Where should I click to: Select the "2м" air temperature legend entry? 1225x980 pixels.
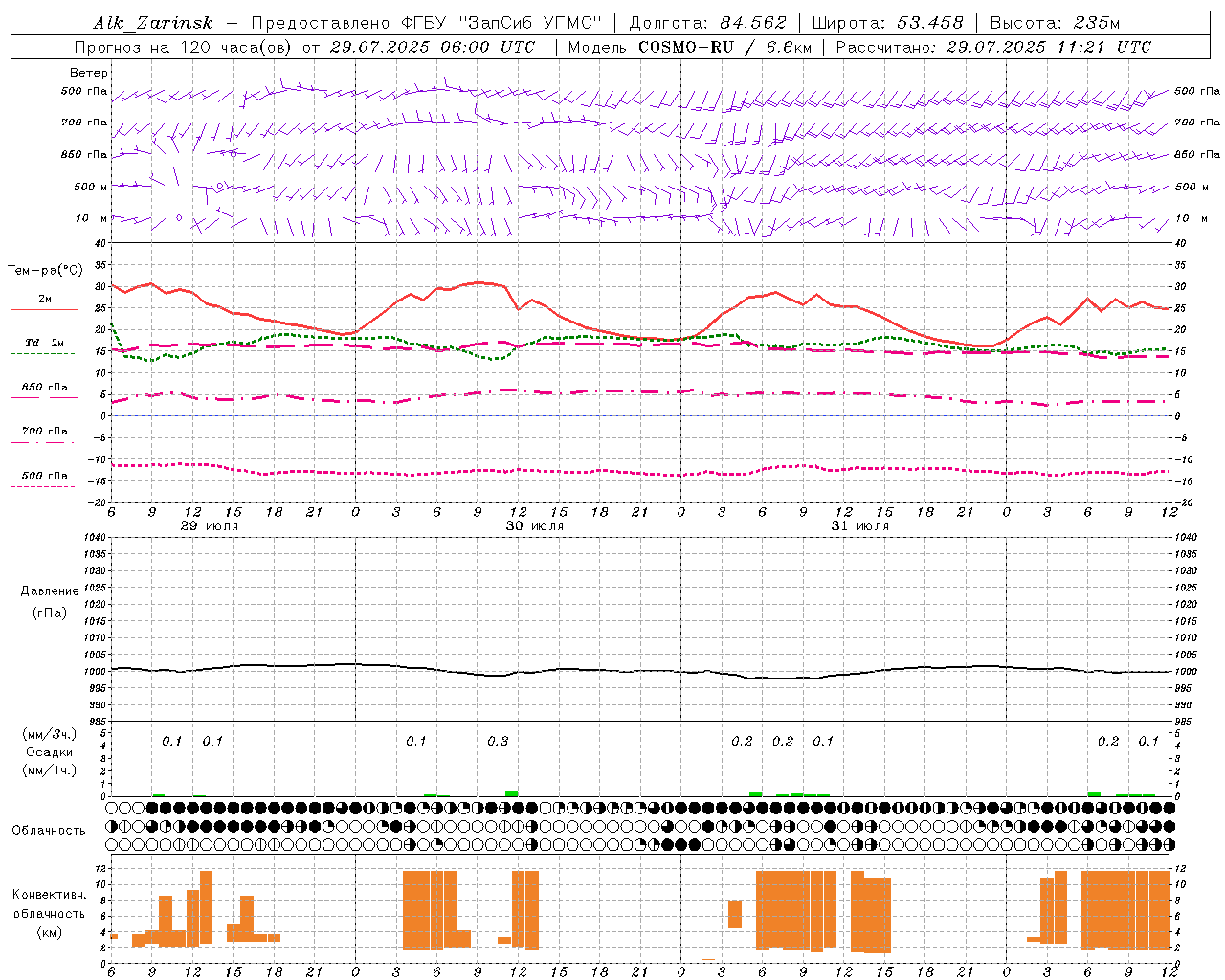click(45, 299)
